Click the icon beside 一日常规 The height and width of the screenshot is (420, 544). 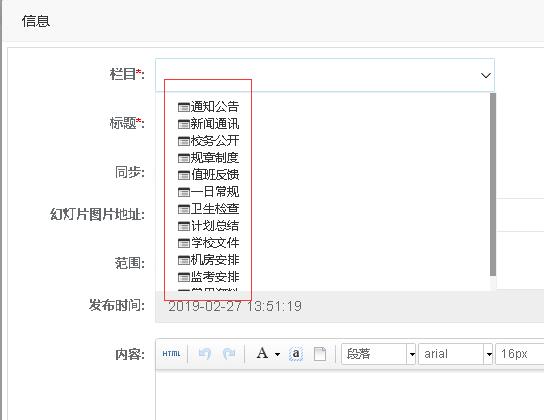[184, 192]
